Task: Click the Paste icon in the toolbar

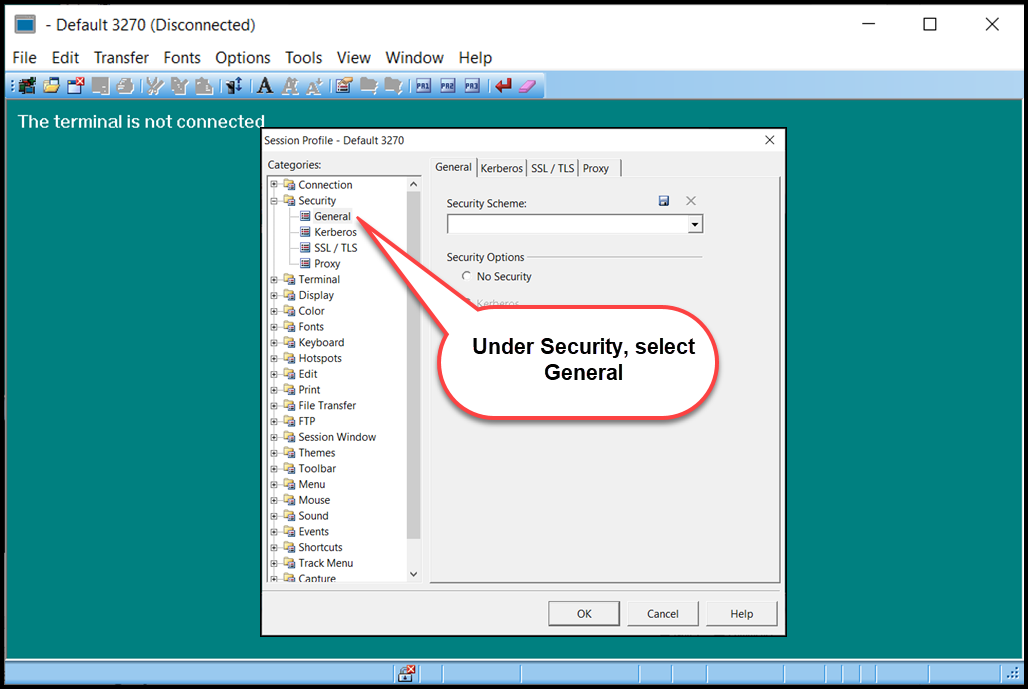Action: [204, 85]
